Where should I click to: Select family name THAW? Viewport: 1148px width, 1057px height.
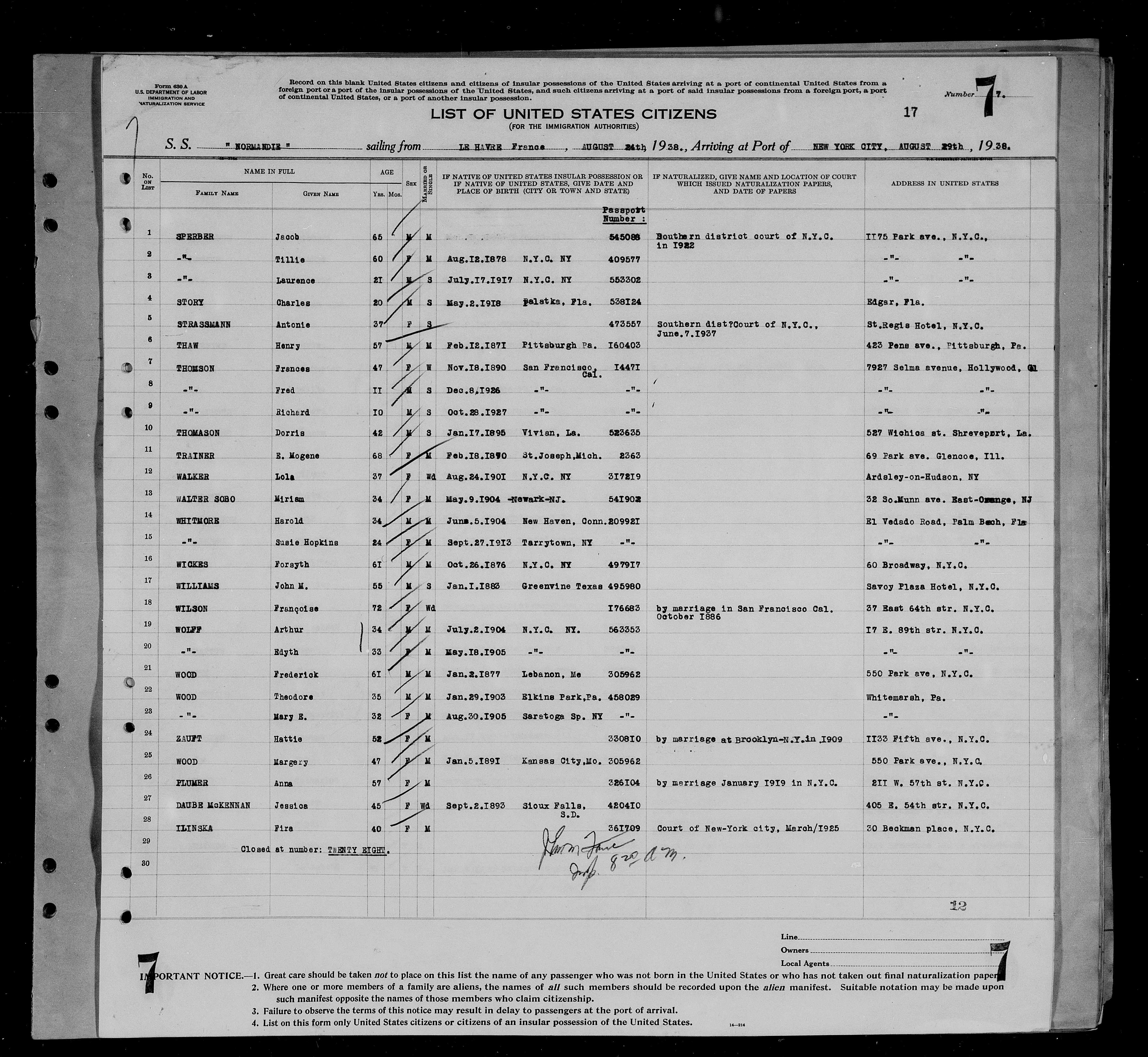(187, 346)
